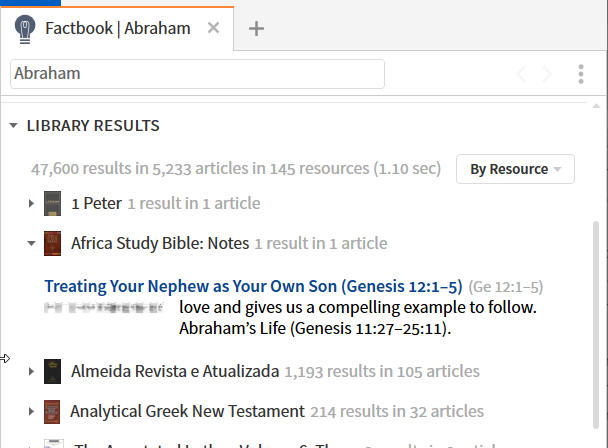
Task: Click Africa Study Bible cover icon
Action: pos(52,243)
